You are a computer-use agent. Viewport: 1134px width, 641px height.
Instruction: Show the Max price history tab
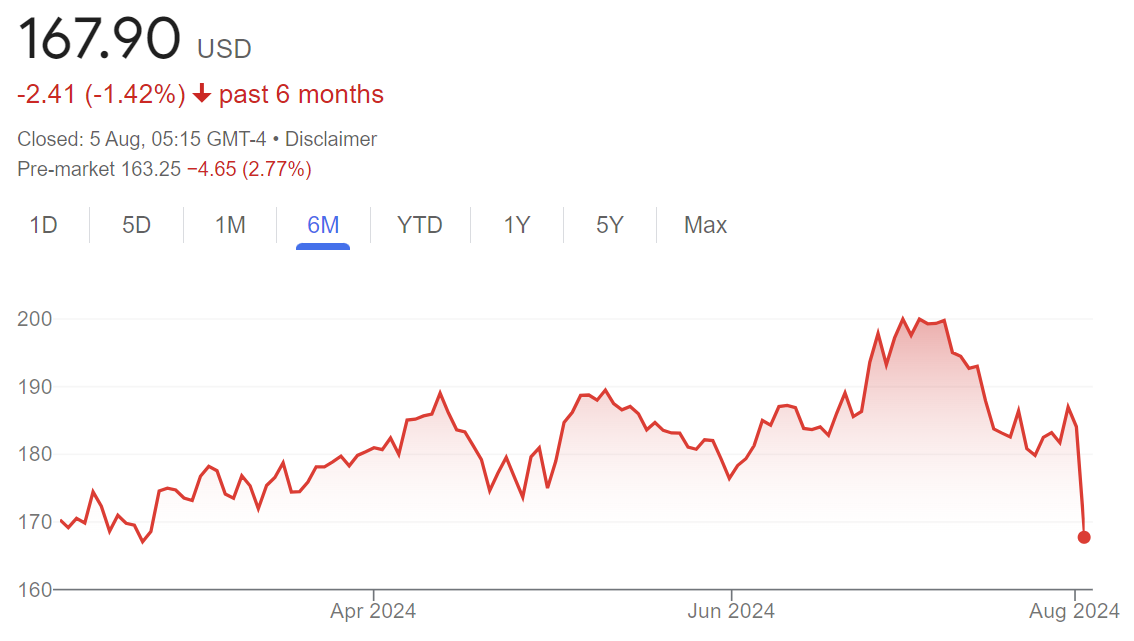tap(705, 225)
